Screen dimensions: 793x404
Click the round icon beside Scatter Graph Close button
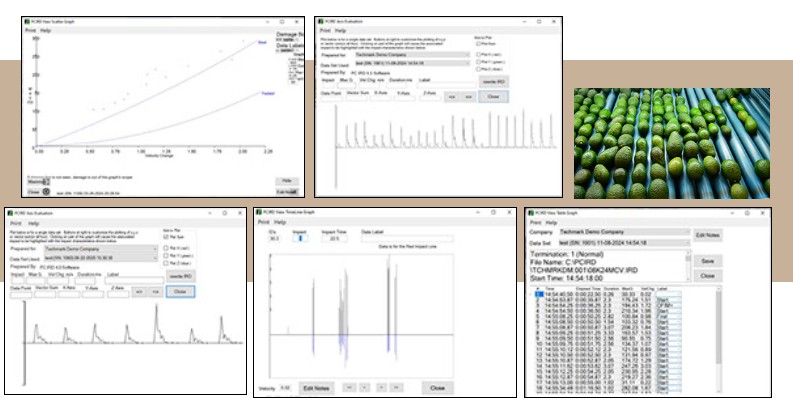point(46,191)
